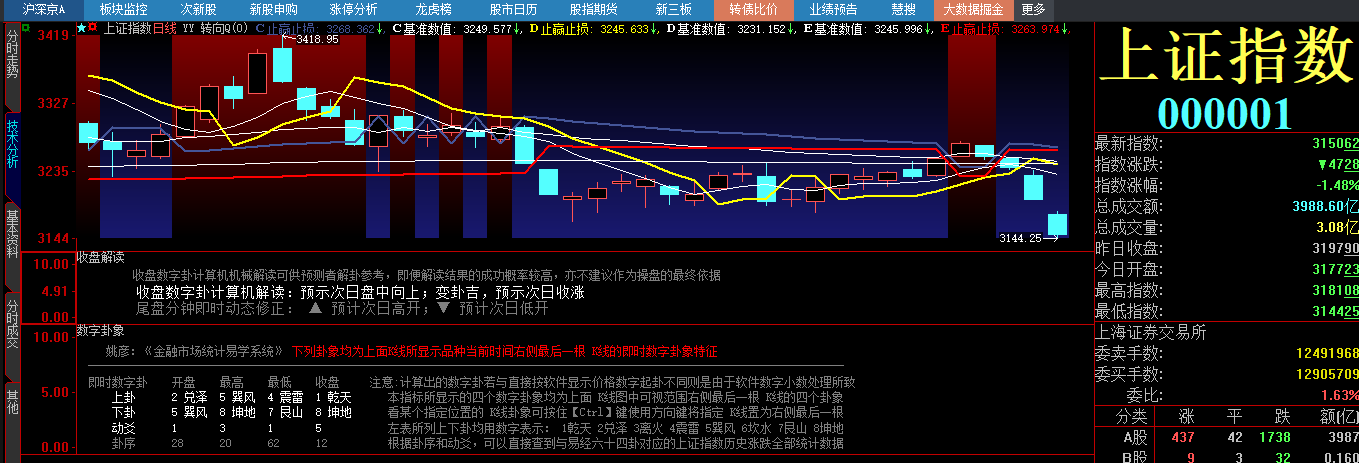Image resolution: width=1359 pixels, height=463 pixels.
Task: Expand the 更多 menu
Action: click(1033, 9)
